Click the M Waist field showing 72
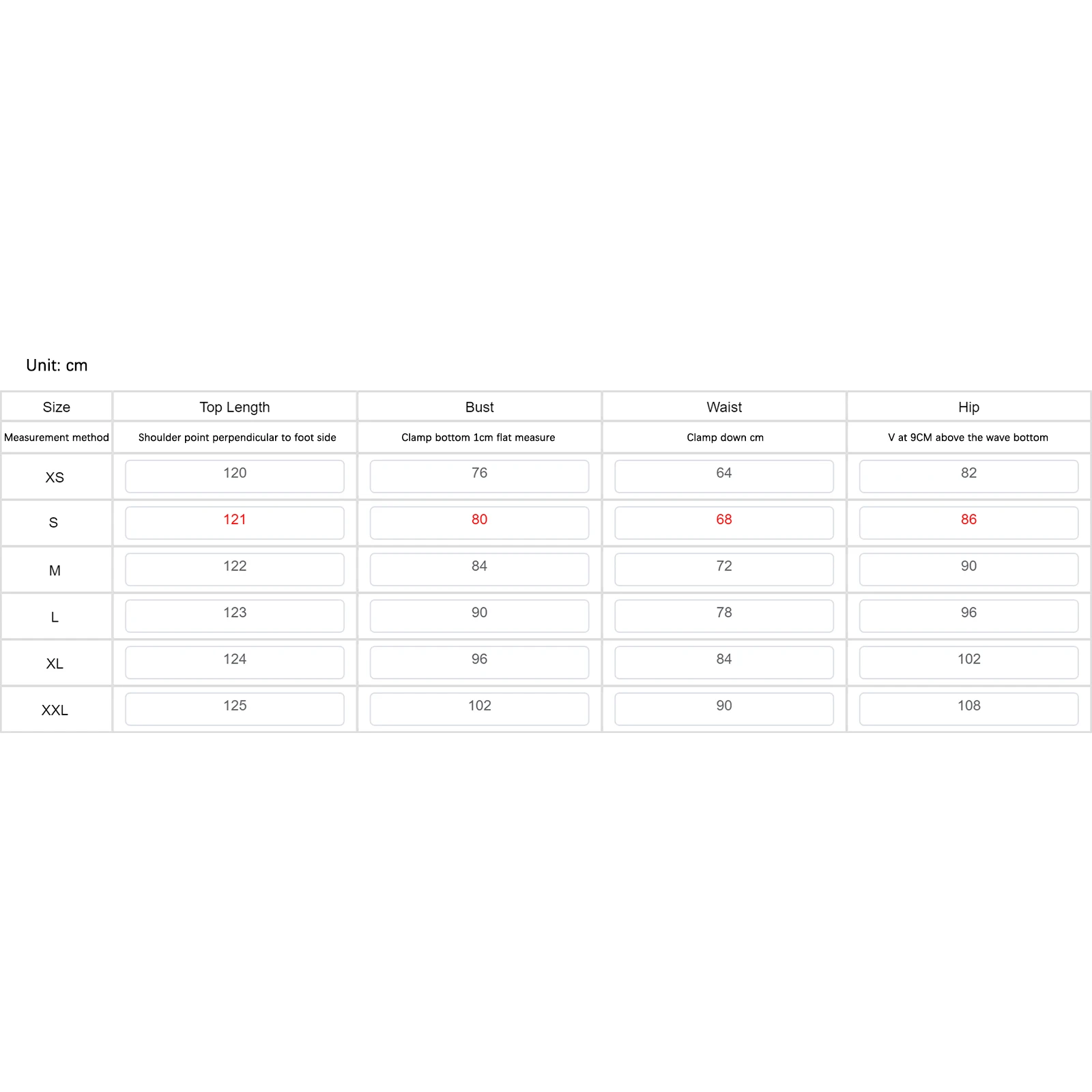This screenshot has width=1092, height=1092. tap(724, 569)
